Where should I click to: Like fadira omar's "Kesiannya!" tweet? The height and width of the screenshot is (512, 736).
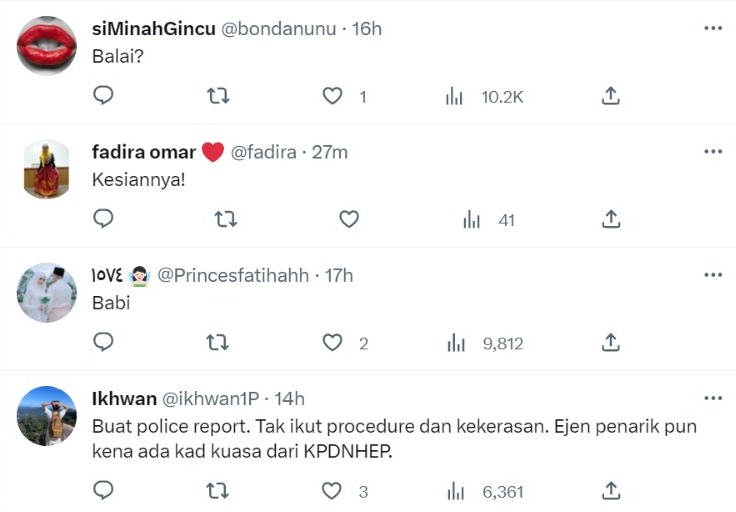click(x=348, y=219)
